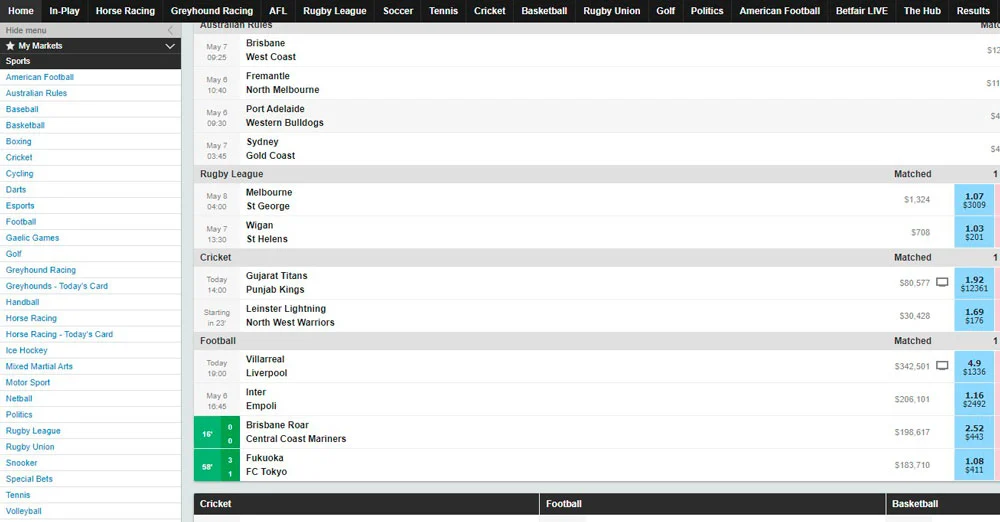Select Darts in sidebar
The height and width of the screenshot is (522, 1000).
(16, 190)
